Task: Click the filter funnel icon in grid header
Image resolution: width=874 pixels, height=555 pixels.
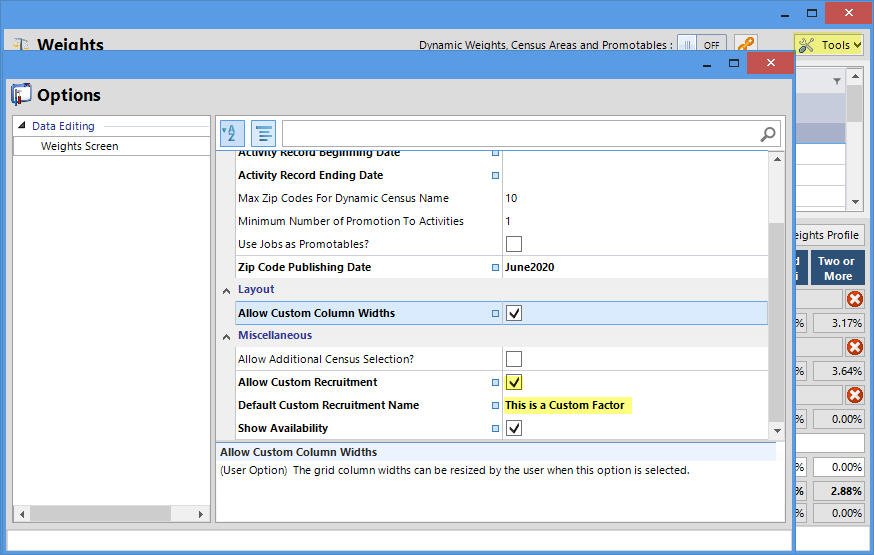Action: (836, 81)
